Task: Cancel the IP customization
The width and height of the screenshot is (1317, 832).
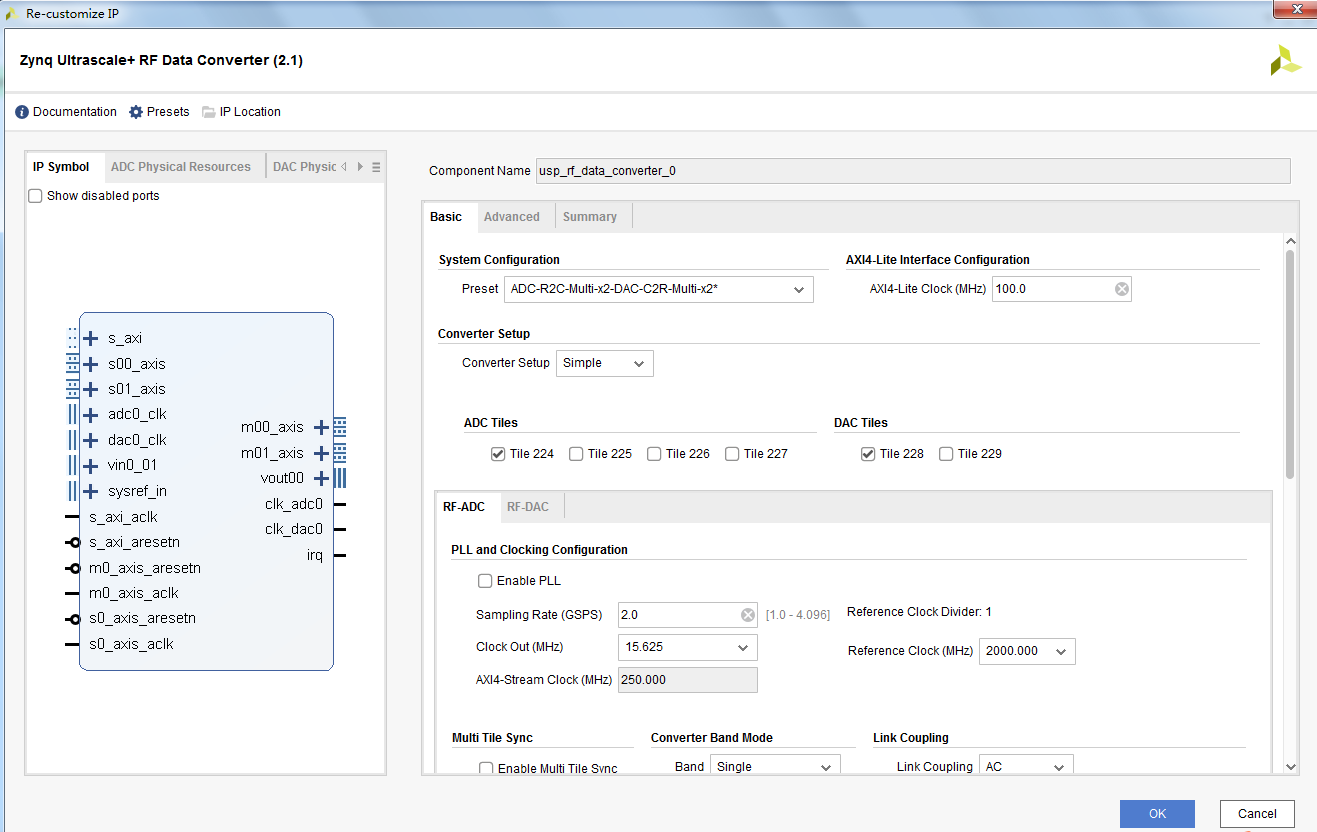Action: click(1256, 813)
